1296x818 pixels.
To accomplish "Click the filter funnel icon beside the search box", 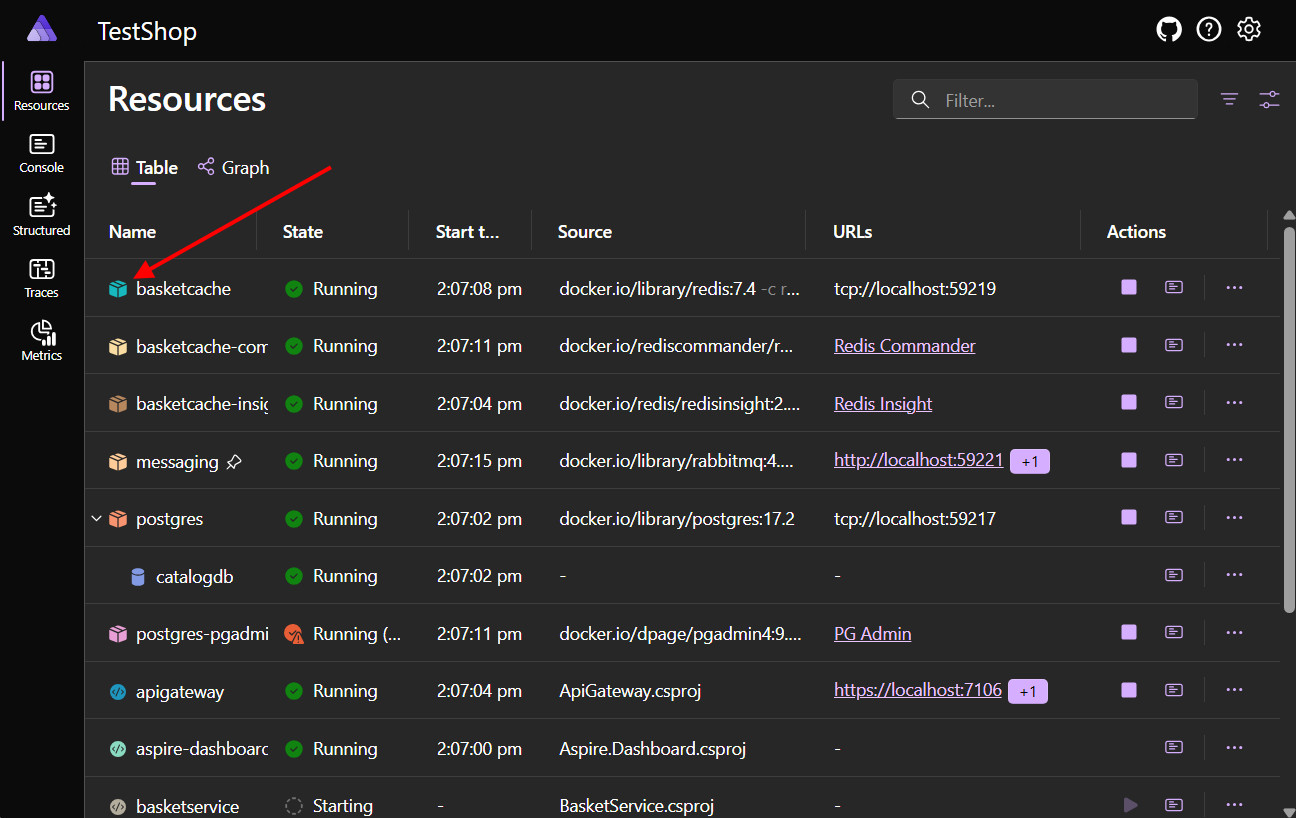I will click(x=1229, y=99).
